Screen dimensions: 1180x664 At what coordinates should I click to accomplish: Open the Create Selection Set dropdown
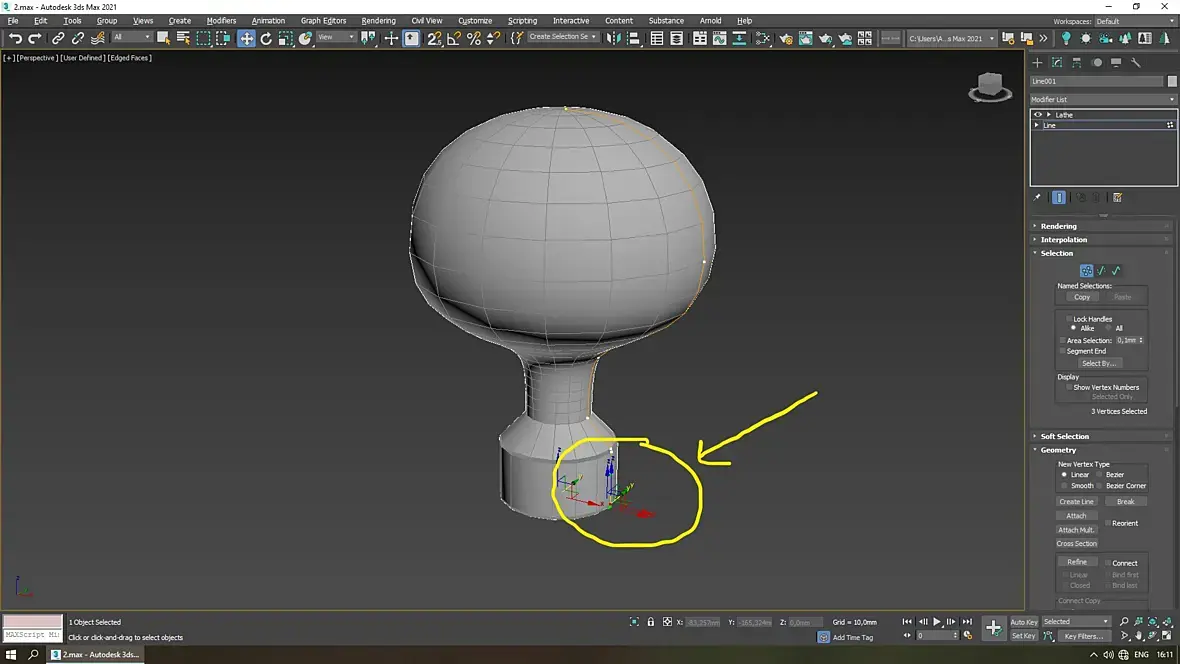pos(562,37)
